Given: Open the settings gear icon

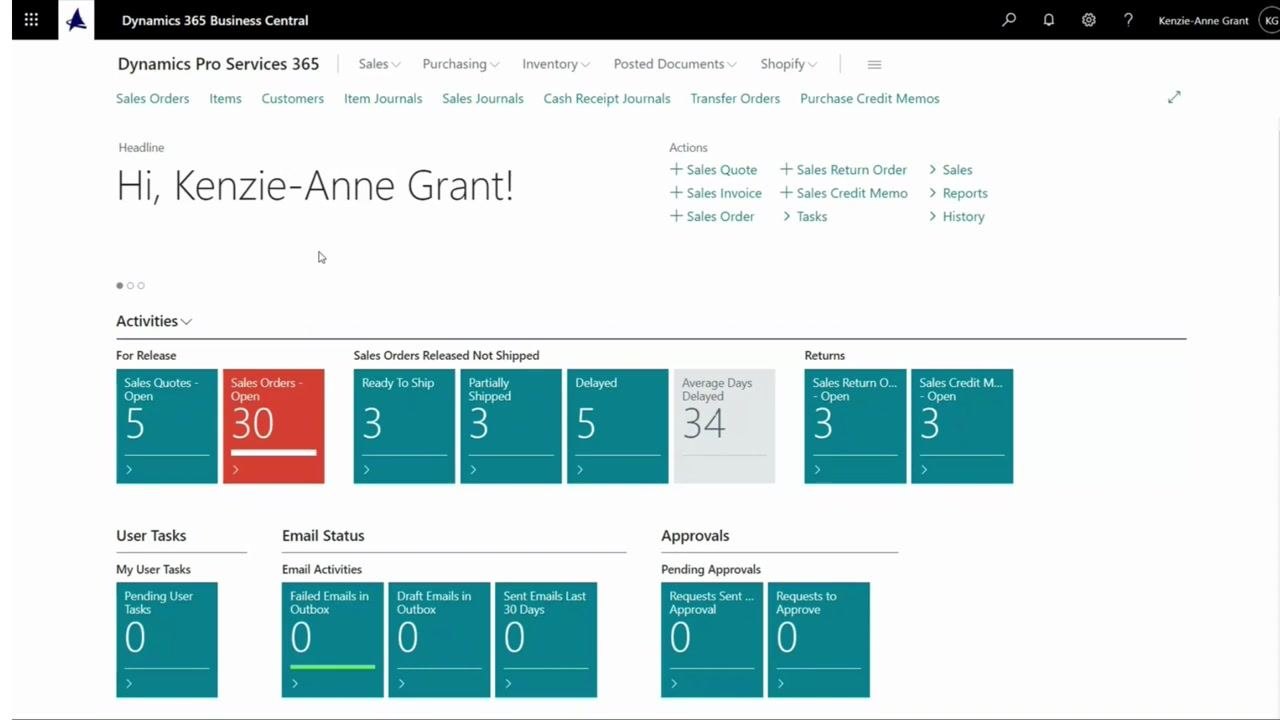Looking at the screenshot, I should click(1089, 20).
